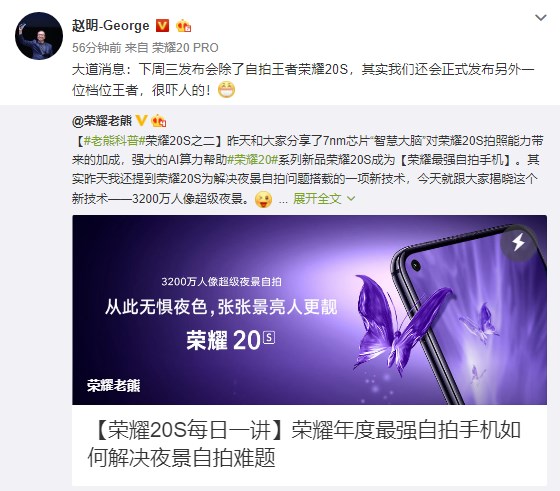
Task: Open the purple 荣耀20S butterfly banner image
Action: 309,310
